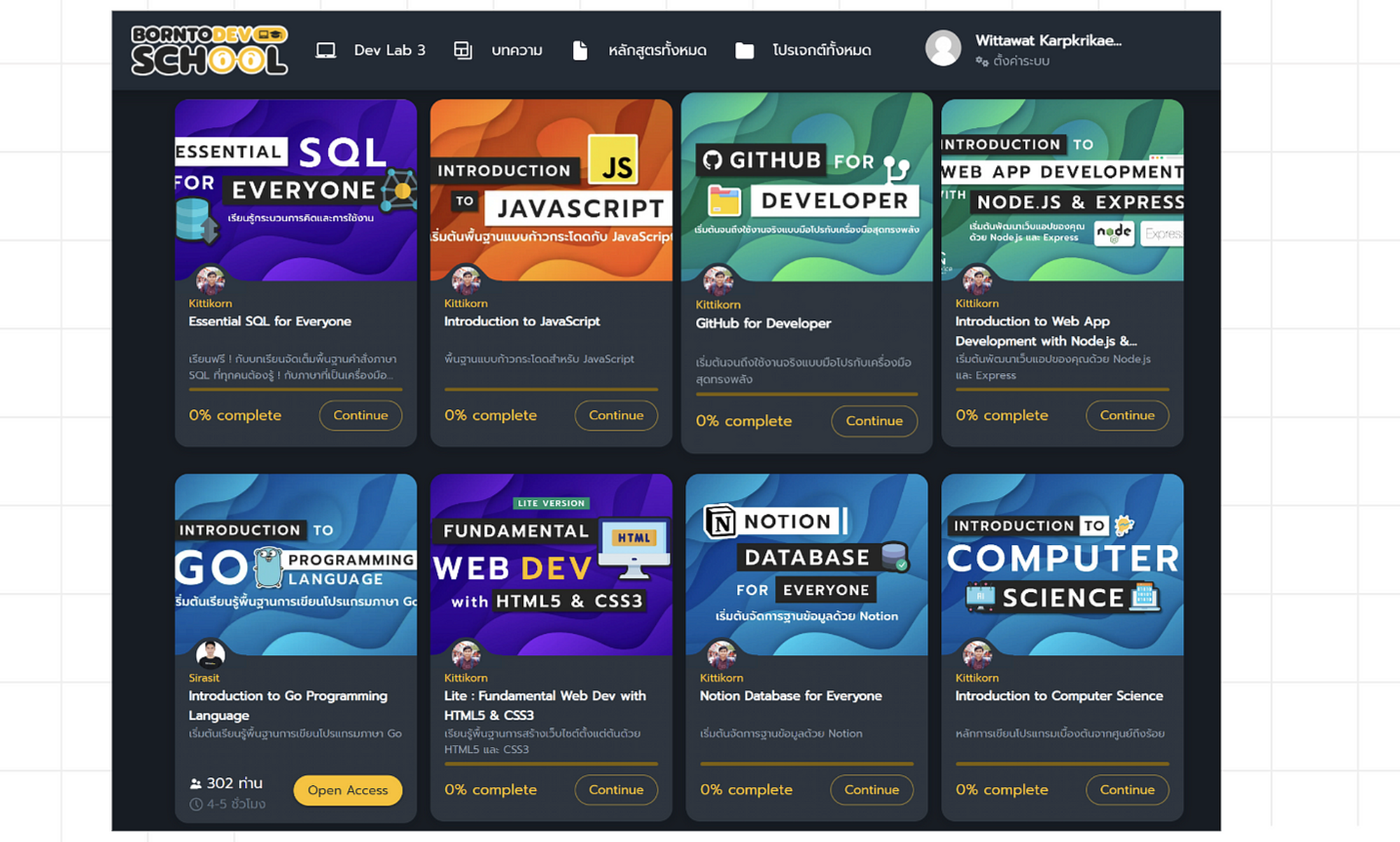The image size is (1400, 842).
Task: Open the หลักสูตรทั้งหมด menu item
Action: tap(657, 50)
